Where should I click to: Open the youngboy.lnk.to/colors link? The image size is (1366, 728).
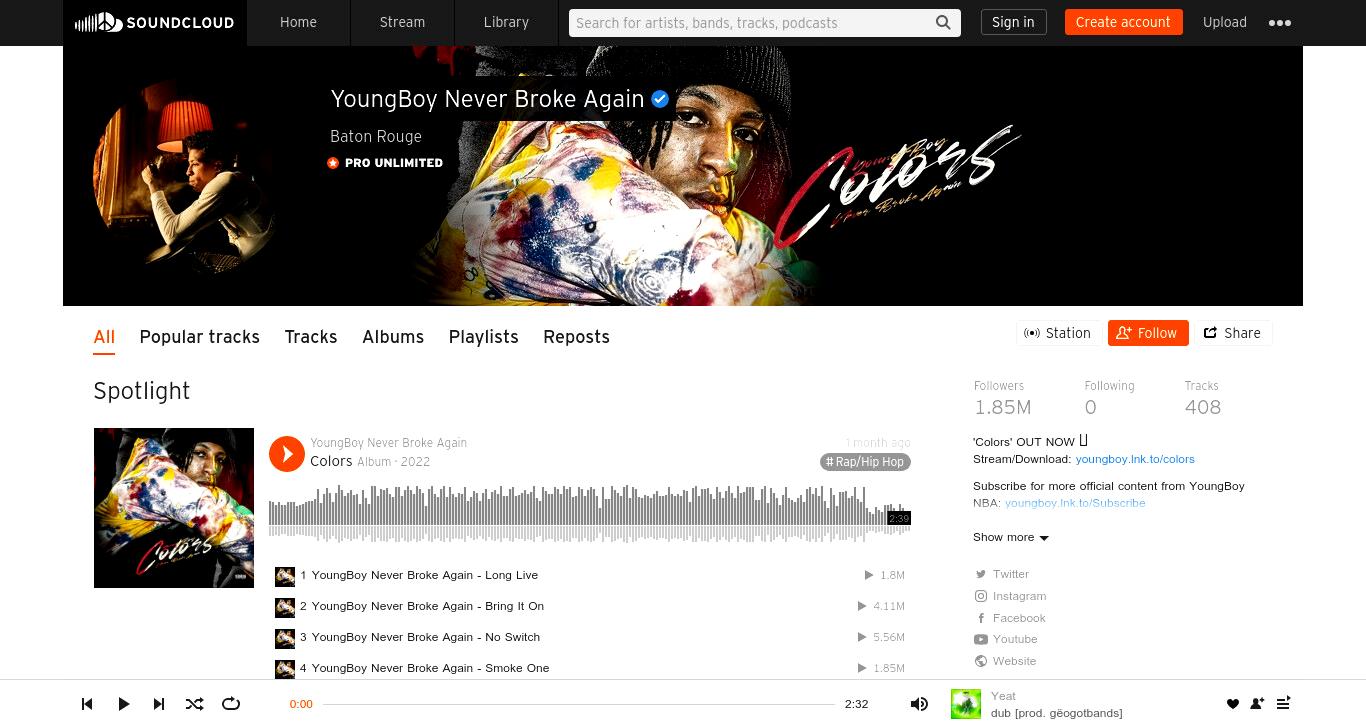point(1135,459)
